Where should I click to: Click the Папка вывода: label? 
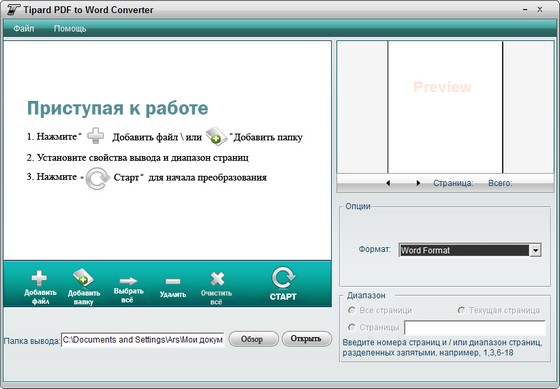[x=32, y=341]
